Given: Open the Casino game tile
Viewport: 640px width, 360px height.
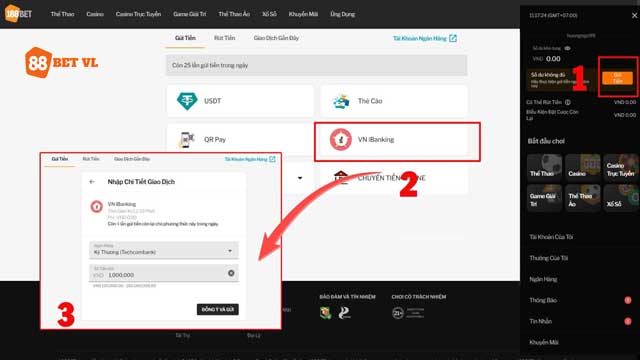Looking at the screenshot, I should 582,167.
